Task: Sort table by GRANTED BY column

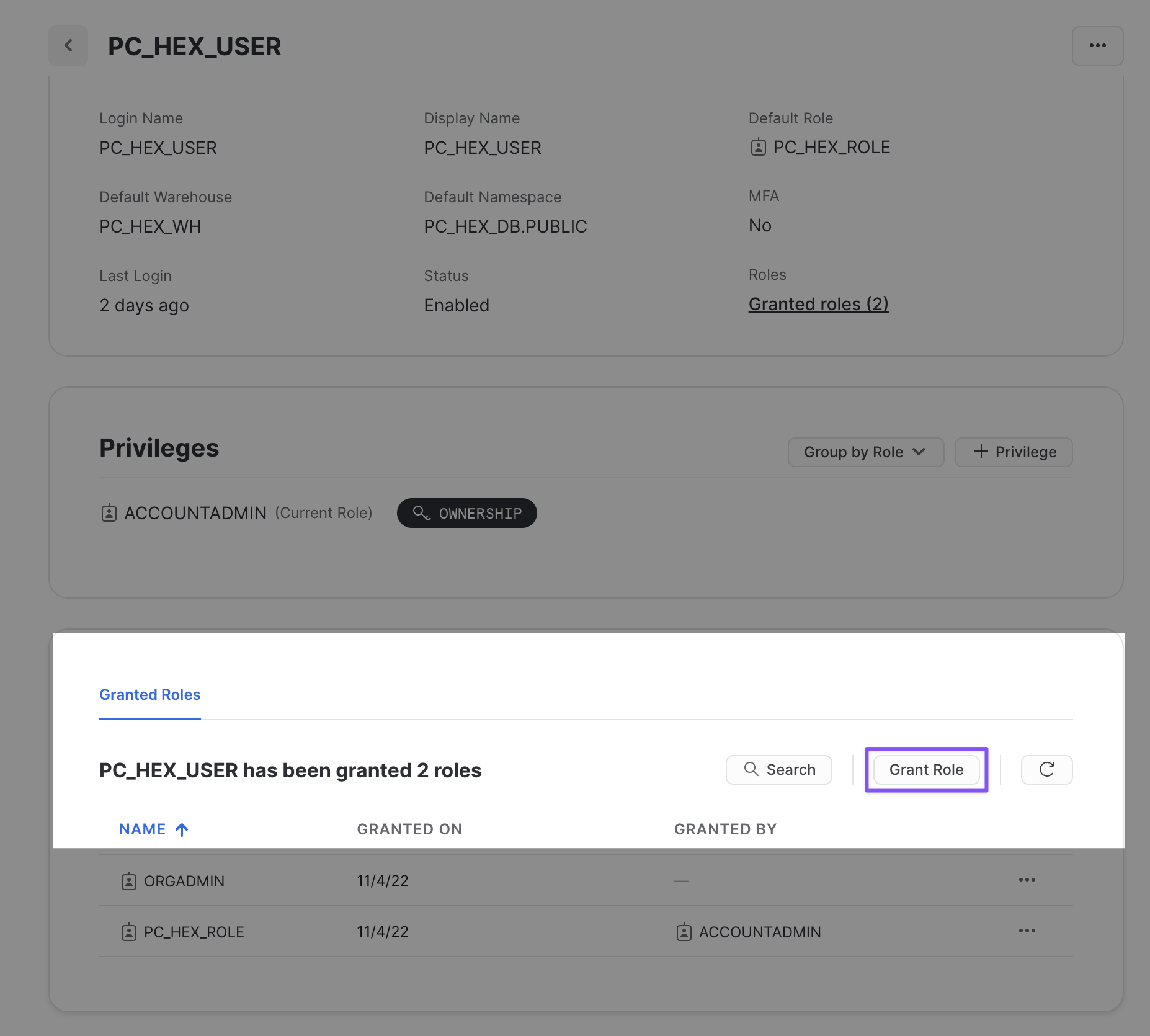Action: tap(725, 829)
